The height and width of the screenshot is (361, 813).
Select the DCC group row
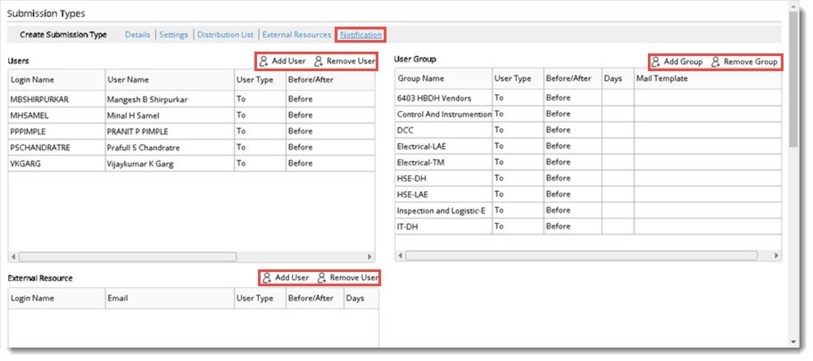click(588, 130)
